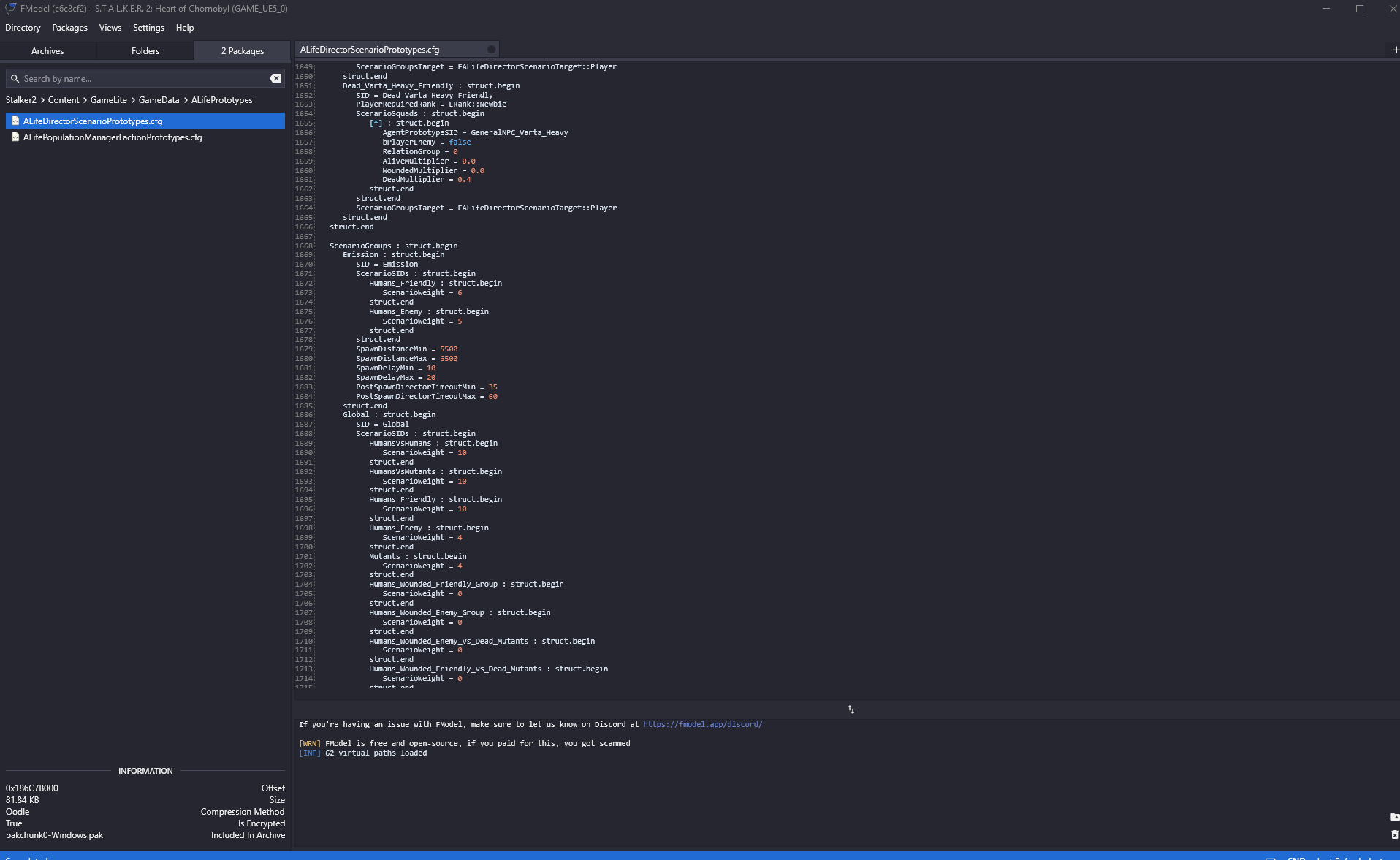Add a new editor tab
This screenshot has height=860, width=1400.
[1394, 50]
